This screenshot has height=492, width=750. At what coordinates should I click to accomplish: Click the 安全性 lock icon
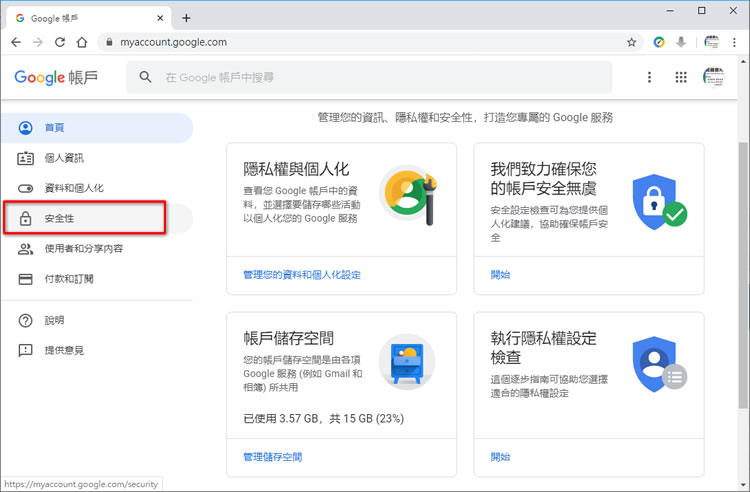25,219
